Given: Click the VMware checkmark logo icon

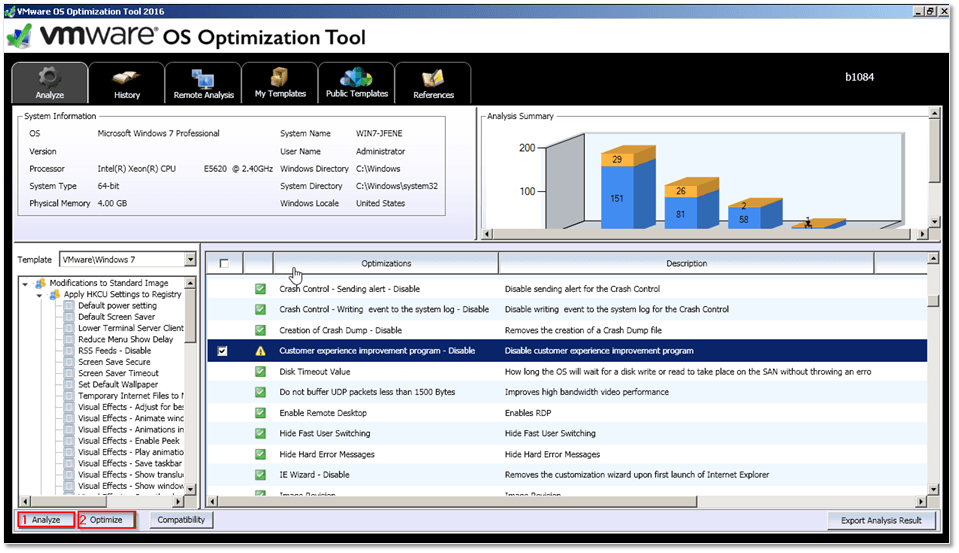Looking at the screenshot, I should [x=20, y=37].
